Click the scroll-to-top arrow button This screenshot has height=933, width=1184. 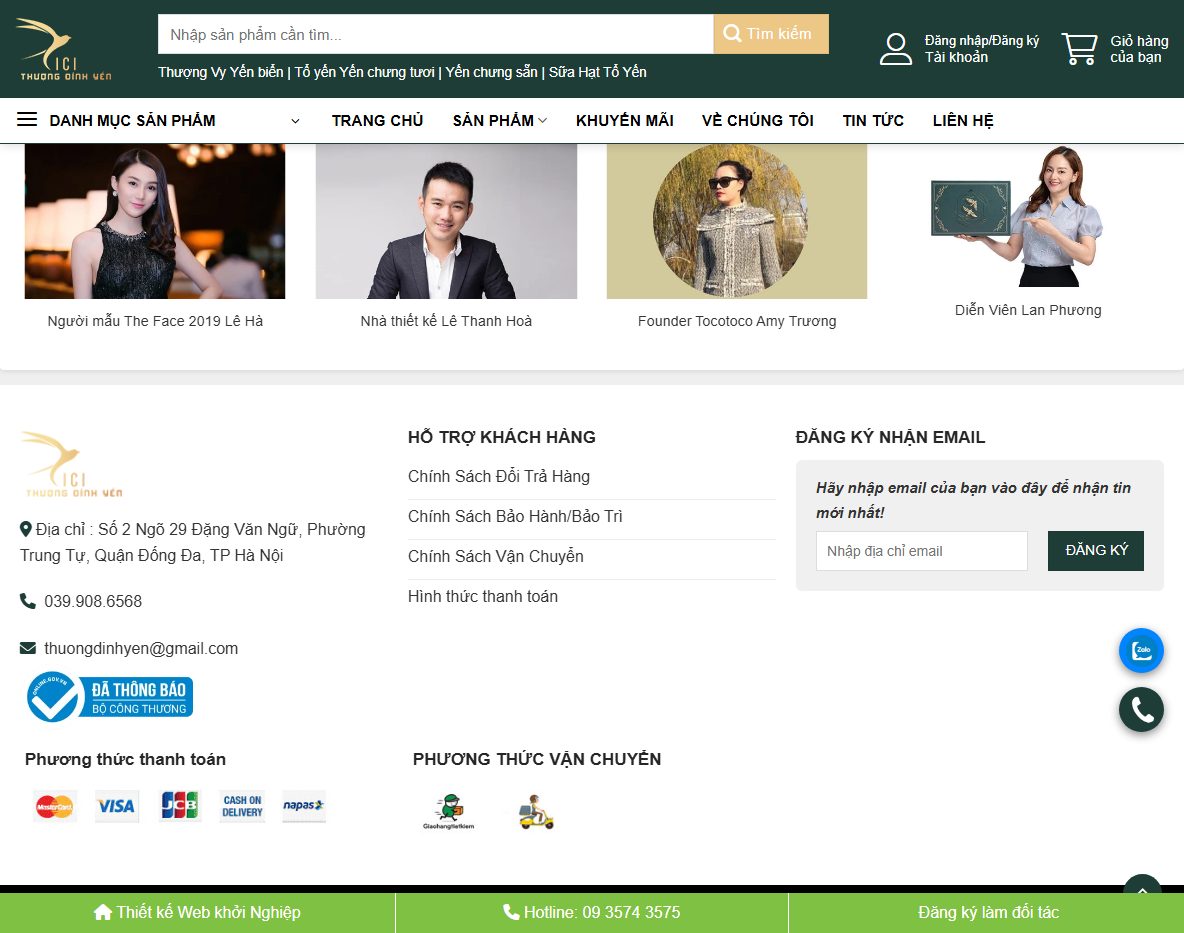click(x=1141, y=890)
